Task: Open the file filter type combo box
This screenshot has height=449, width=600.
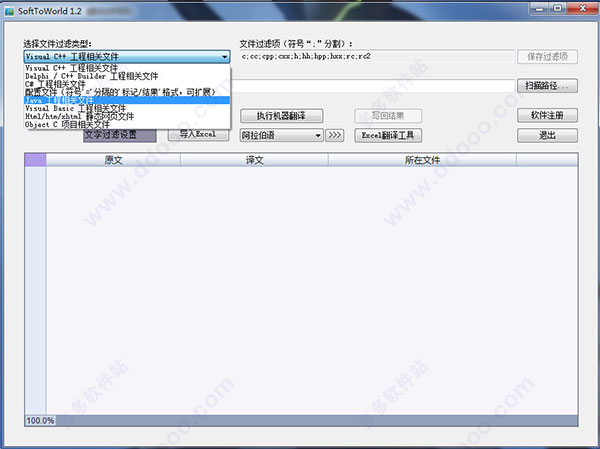Action: 127,57
